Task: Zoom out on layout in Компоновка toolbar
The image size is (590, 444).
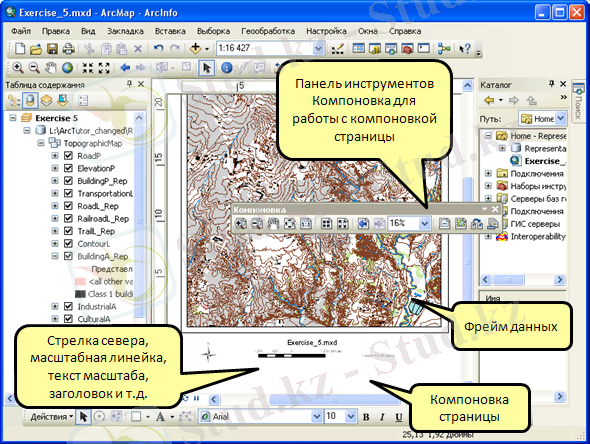Action: point(257,224)
